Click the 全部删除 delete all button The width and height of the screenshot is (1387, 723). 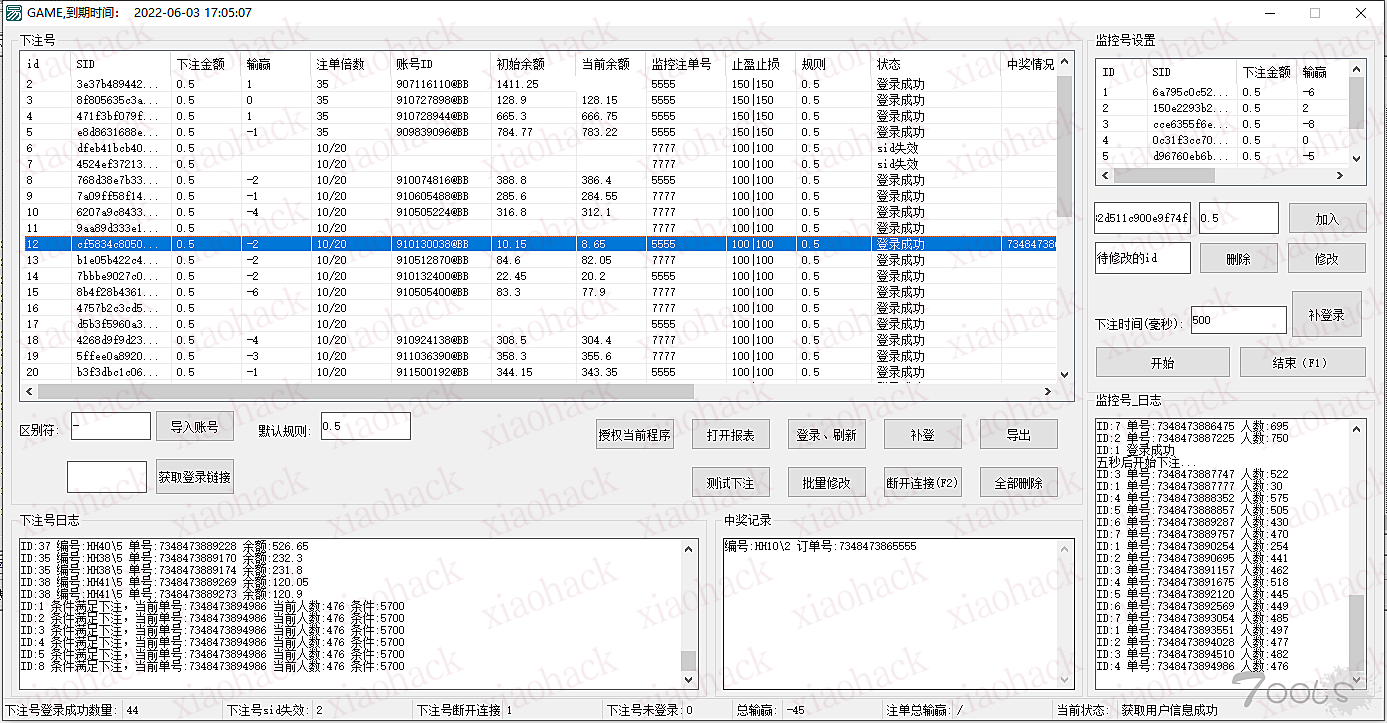point(1018,483)
